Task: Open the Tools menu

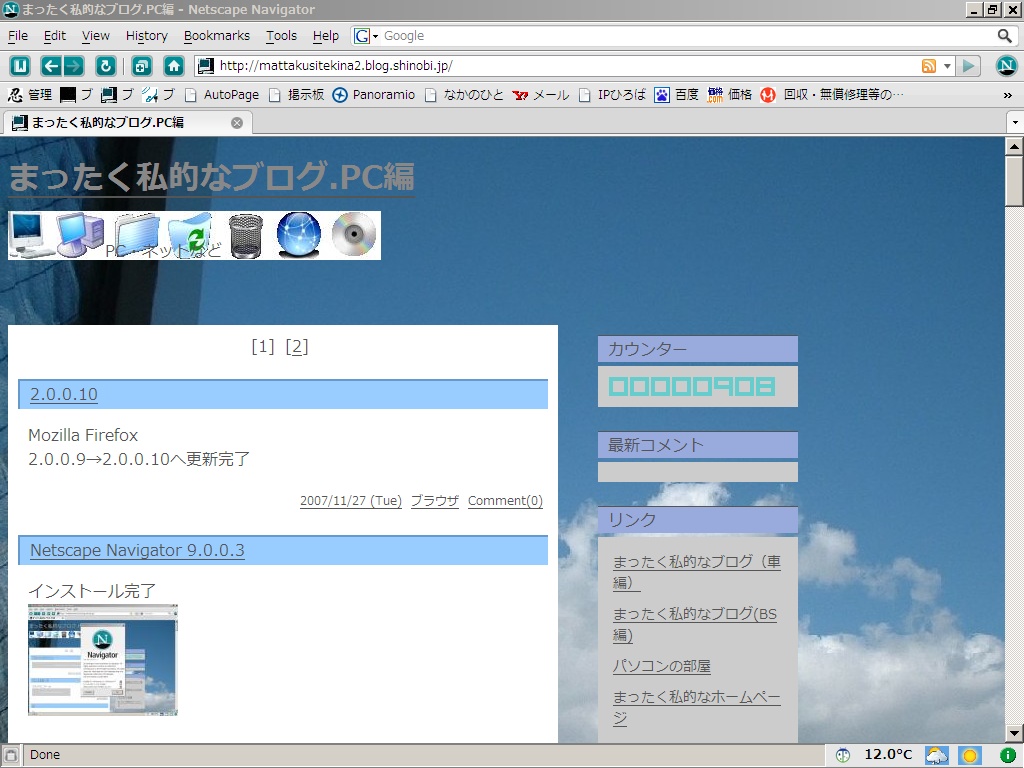Action: [x=281, y=36]
